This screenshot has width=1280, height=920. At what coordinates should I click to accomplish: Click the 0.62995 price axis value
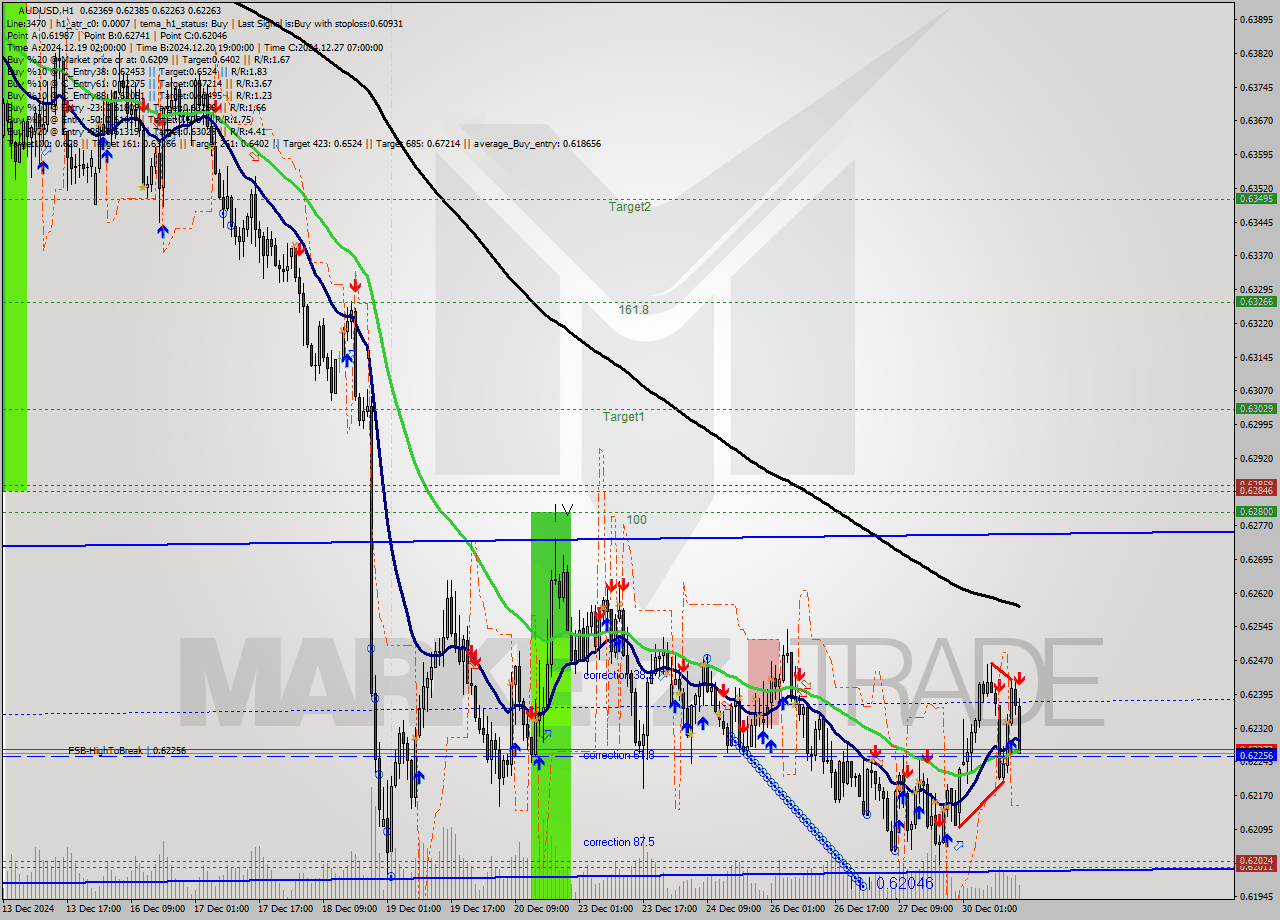click(x=1257, y=424)
